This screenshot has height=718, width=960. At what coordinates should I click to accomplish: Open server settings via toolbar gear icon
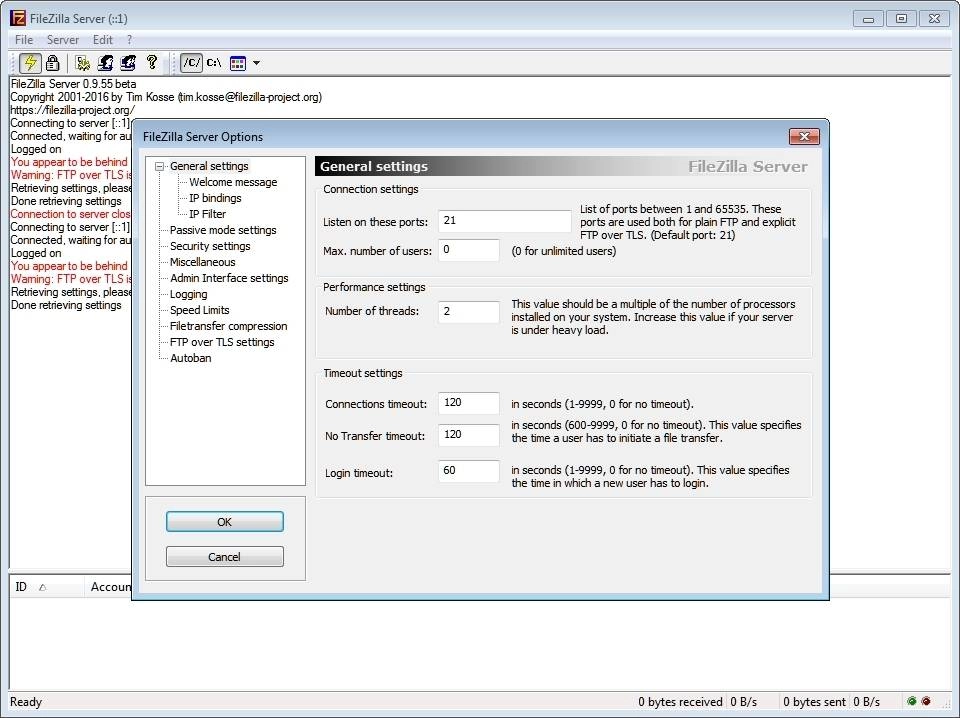[x=83, y=62]
